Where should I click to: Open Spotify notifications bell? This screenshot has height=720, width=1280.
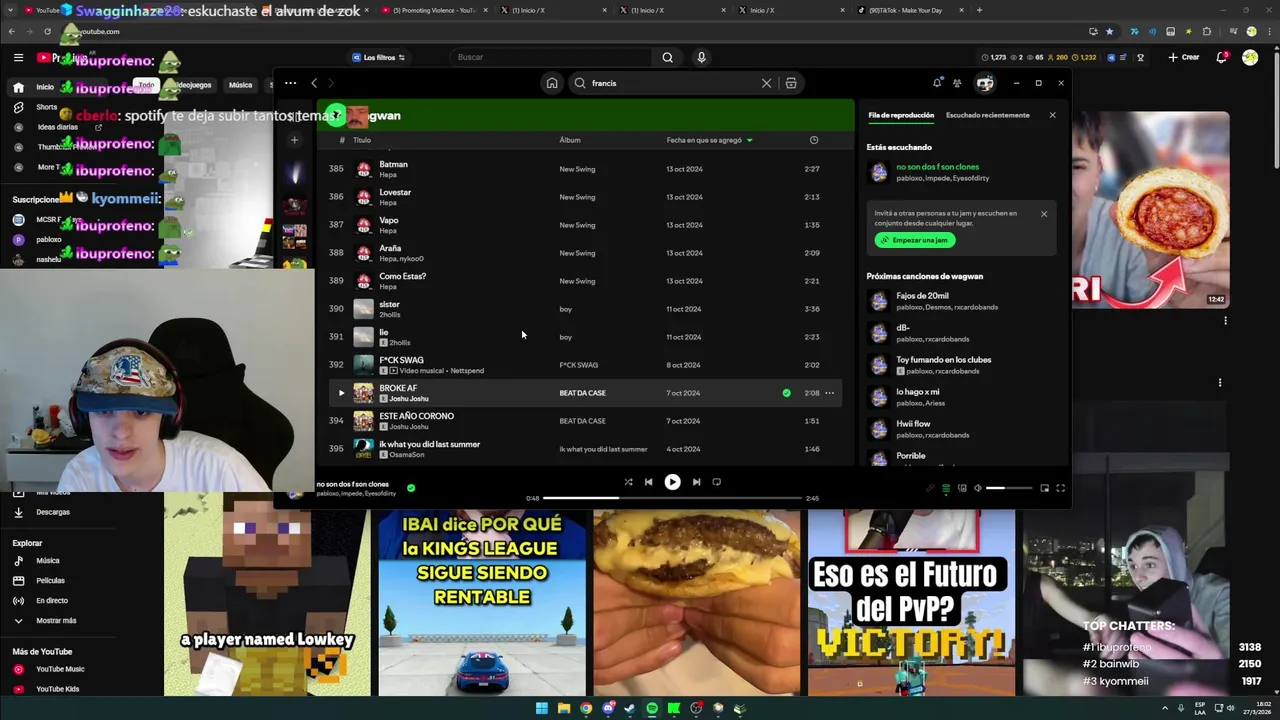(937, 83)
